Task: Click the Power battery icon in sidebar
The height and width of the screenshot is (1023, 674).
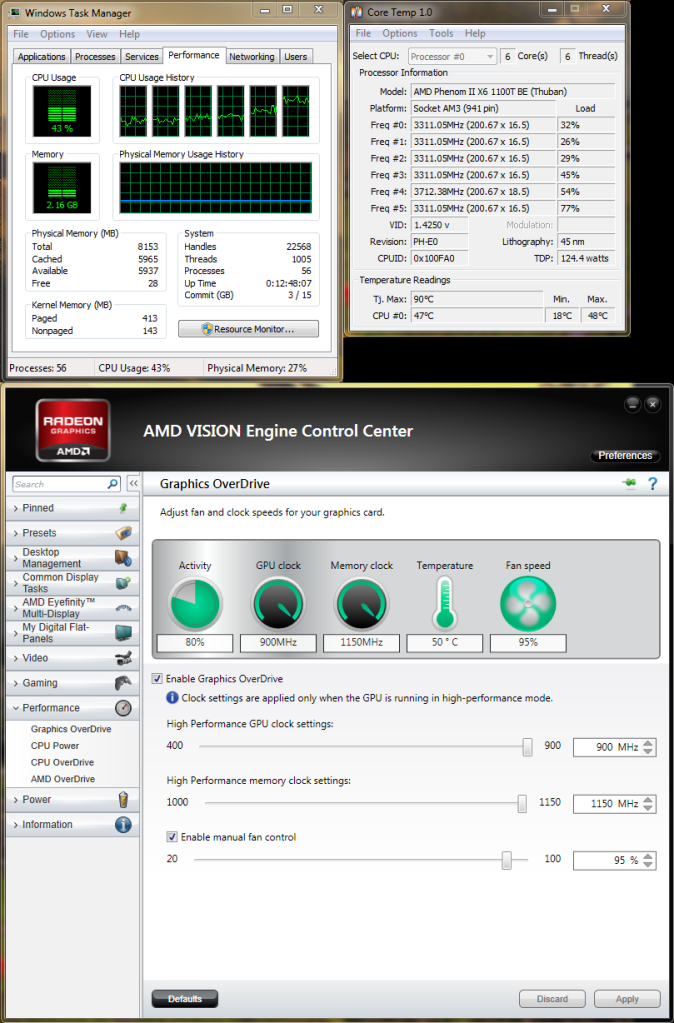Action: [123, 799]
